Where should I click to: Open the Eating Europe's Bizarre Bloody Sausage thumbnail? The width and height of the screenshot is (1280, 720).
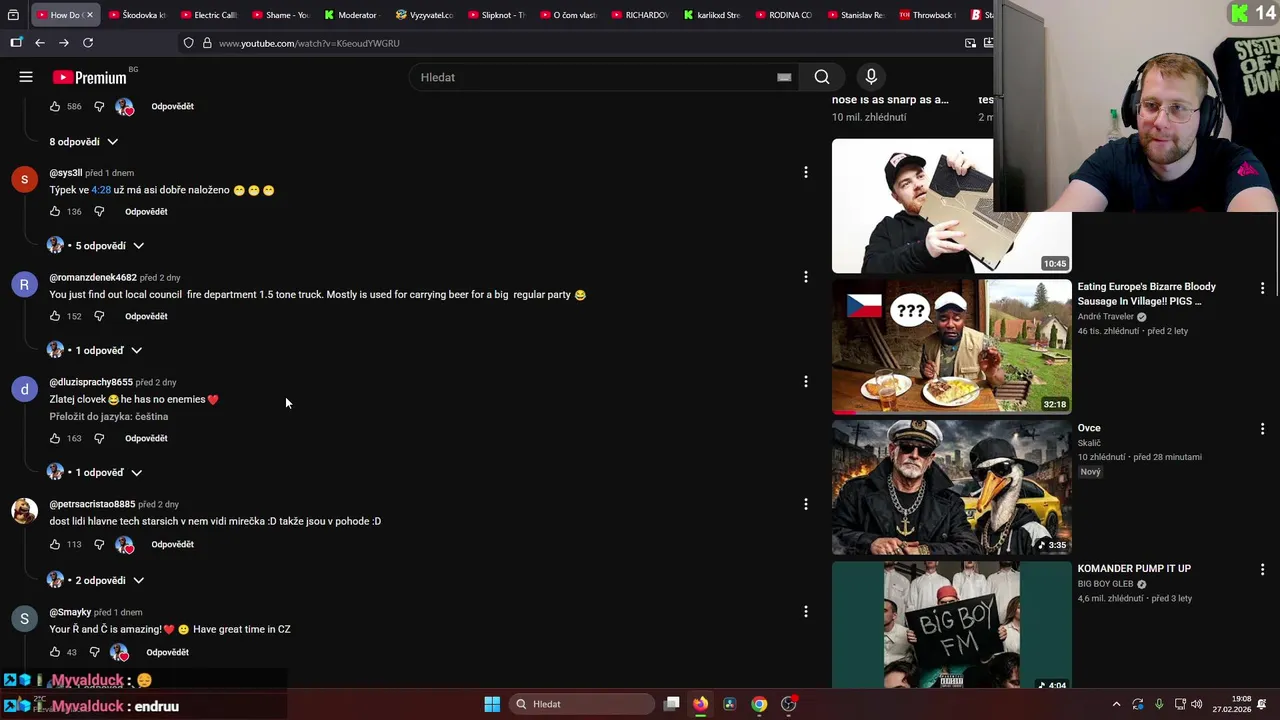pos(951,346)
